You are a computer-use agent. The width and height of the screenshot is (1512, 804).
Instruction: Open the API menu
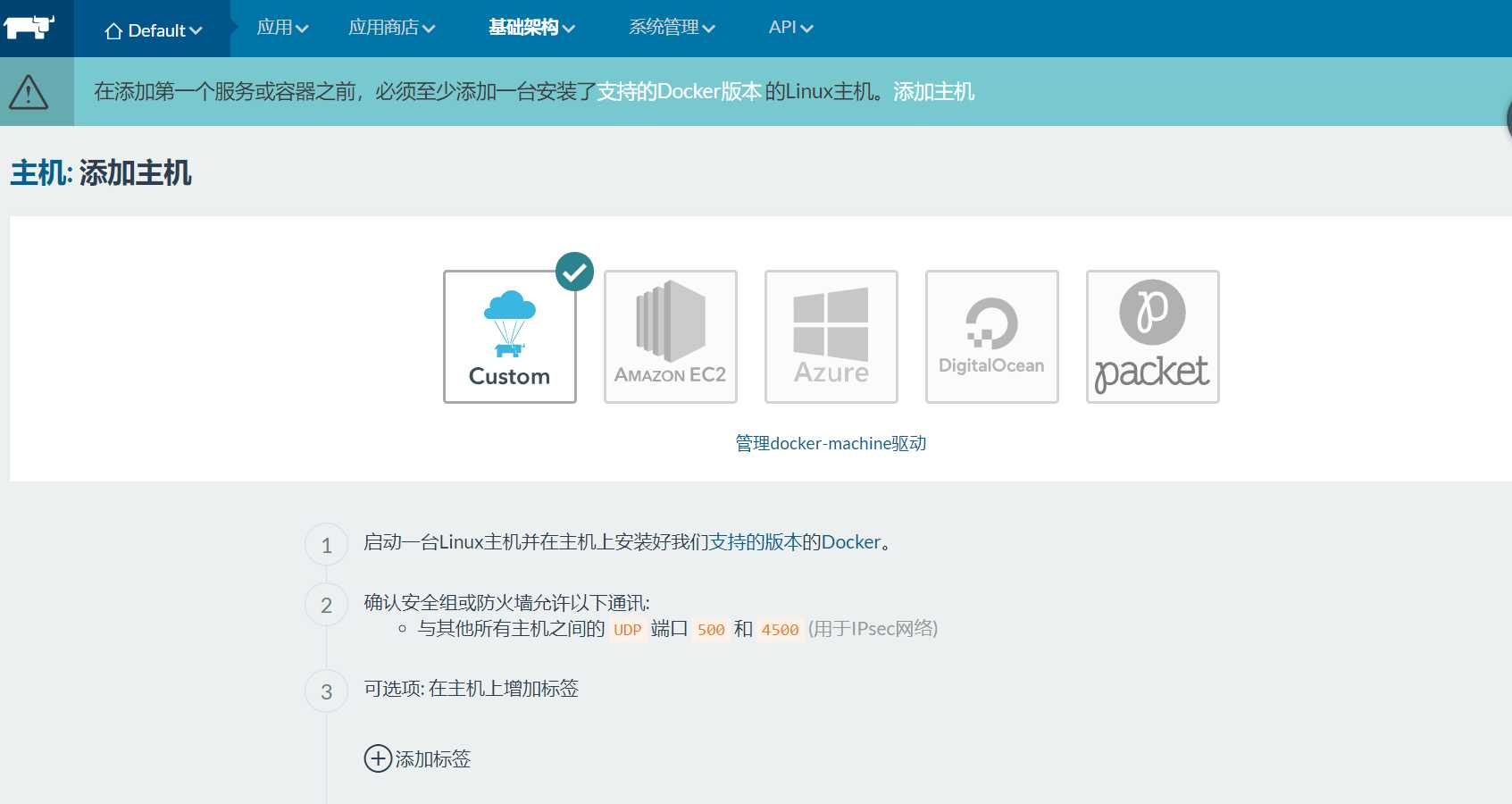coord(790,28)
